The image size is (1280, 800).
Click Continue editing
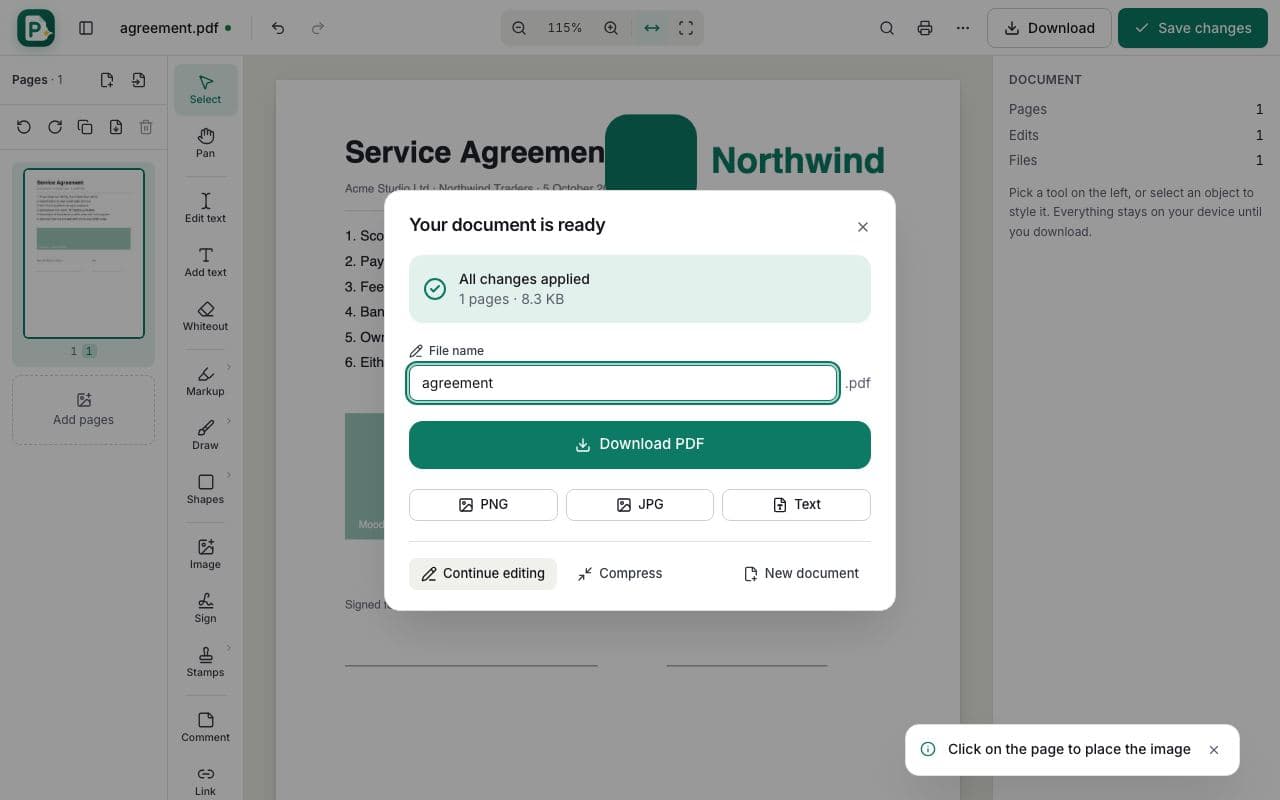pyautogui.click(x=483, y=573)
